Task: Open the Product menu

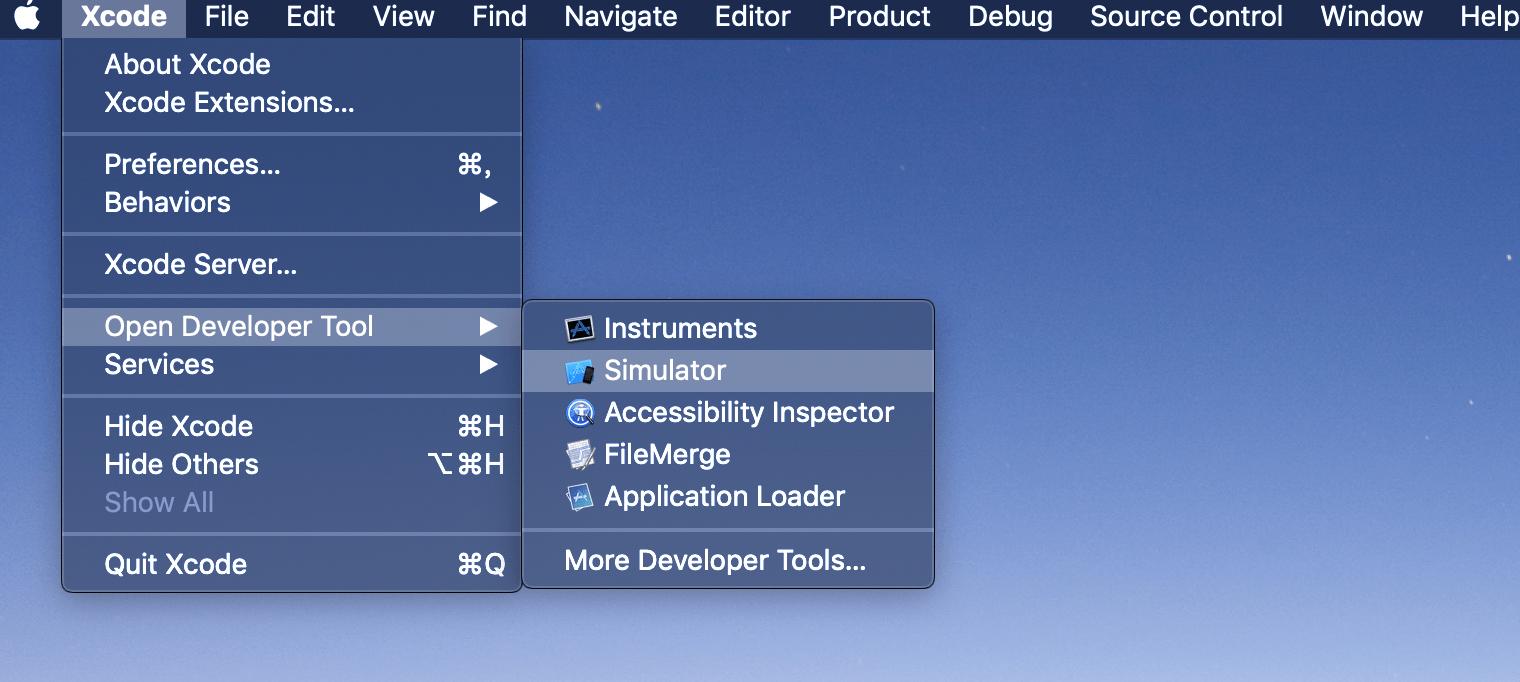Action: [x=879, y=17]
